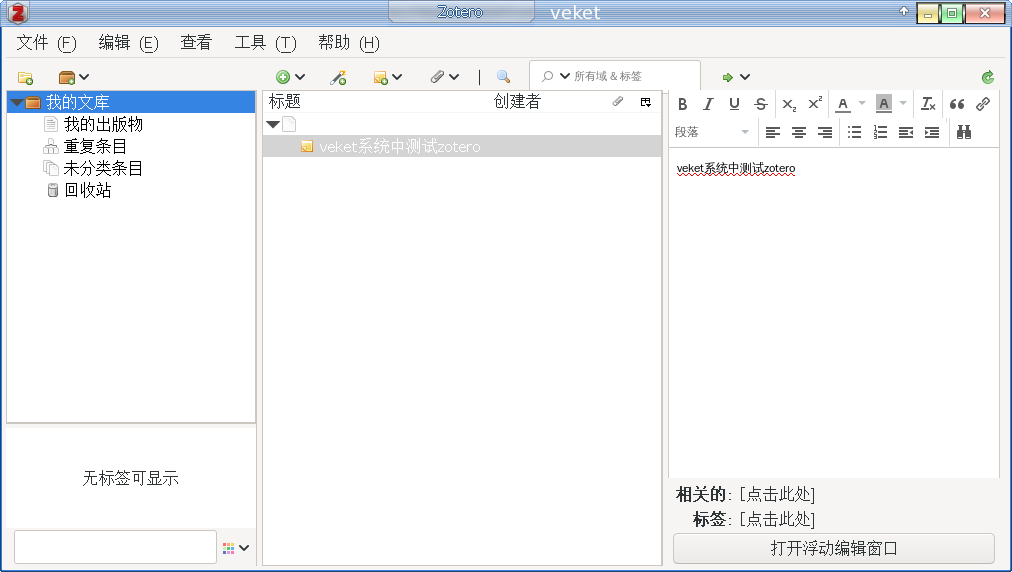Viewport: 1012px width, 572px height.
Task: Sort by 创建者 column header
Action: [517, 101]
